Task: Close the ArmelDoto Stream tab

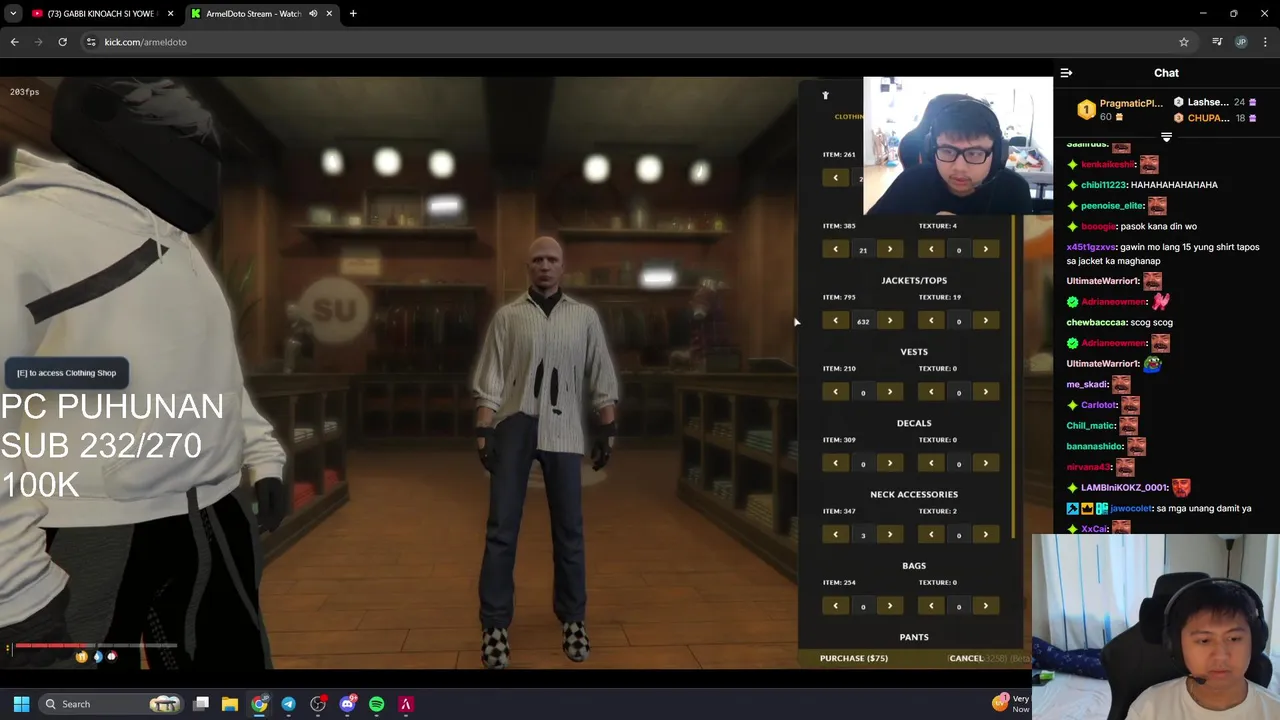Action: [329, 14]
